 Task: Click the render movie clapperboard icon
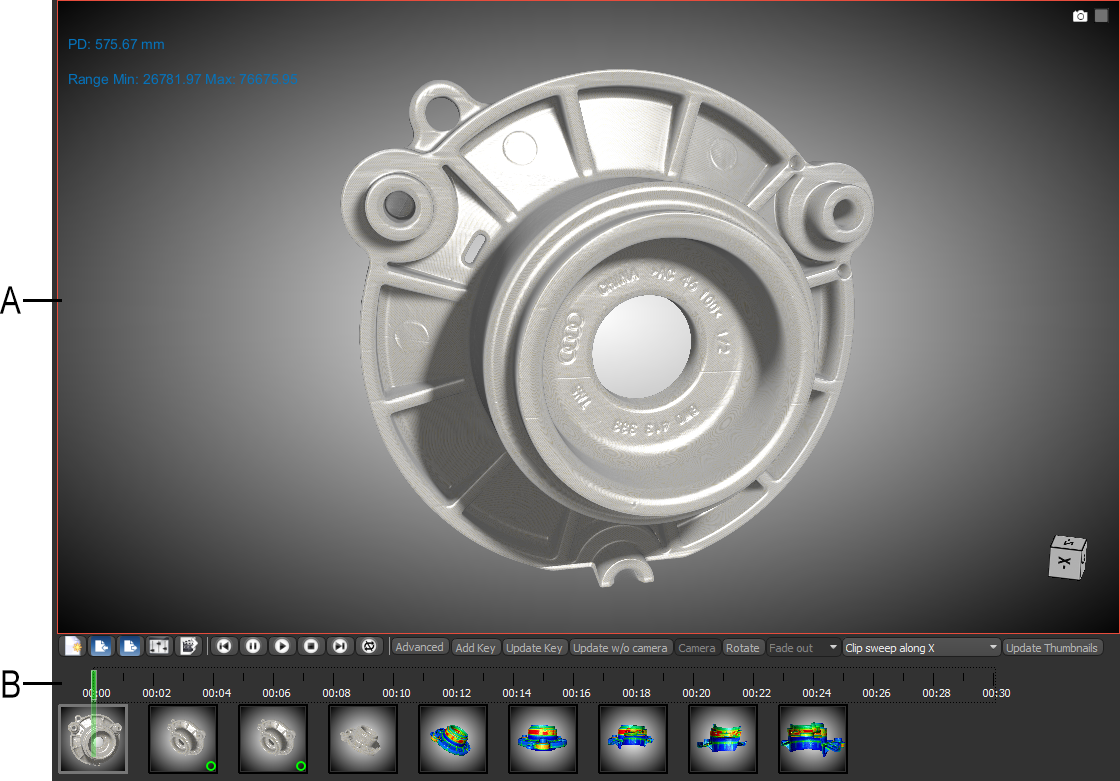(x=187, y=646)
